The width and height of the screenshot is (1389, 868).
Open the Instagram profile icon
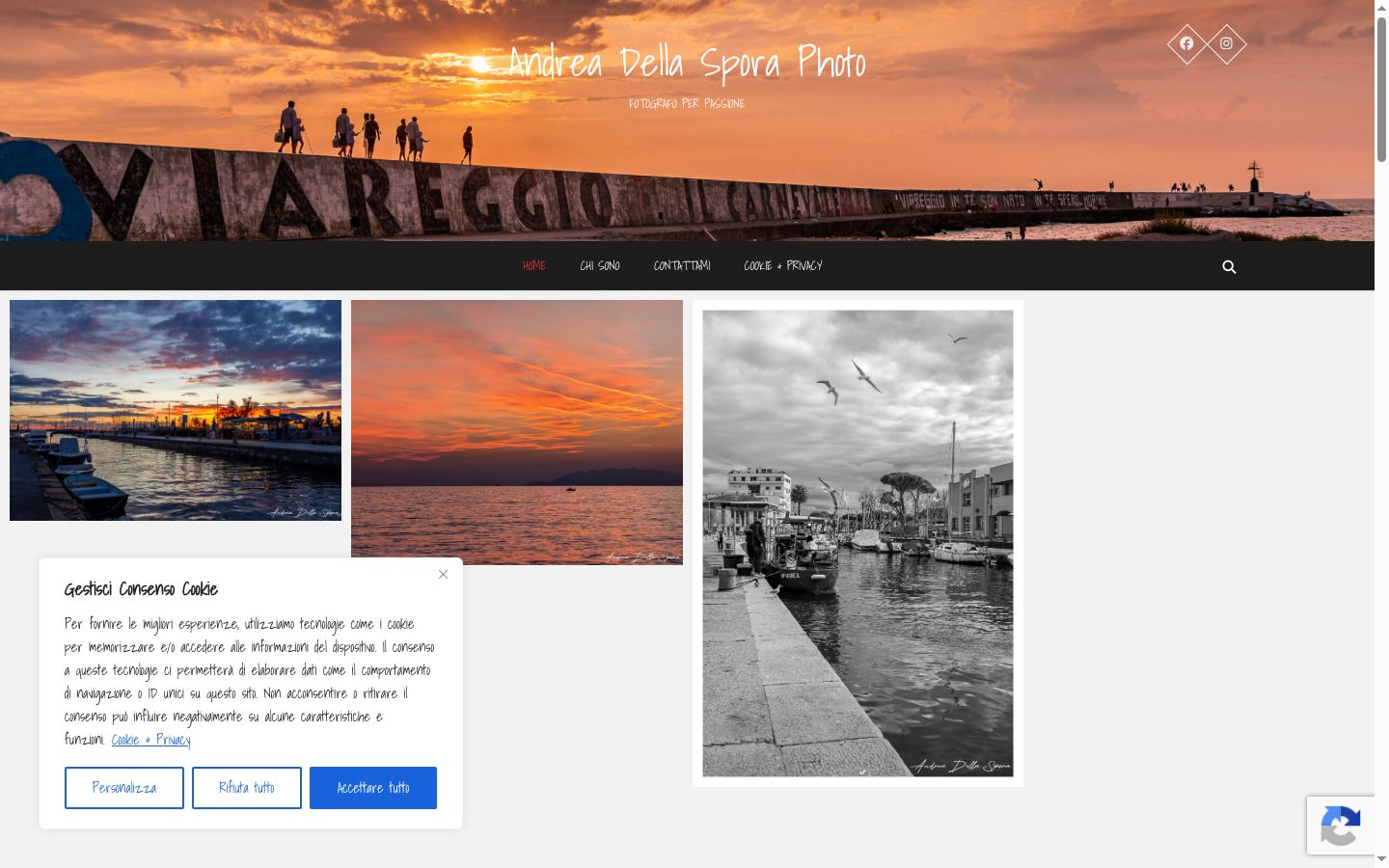pyautogui.click(x=1226, y=43)
